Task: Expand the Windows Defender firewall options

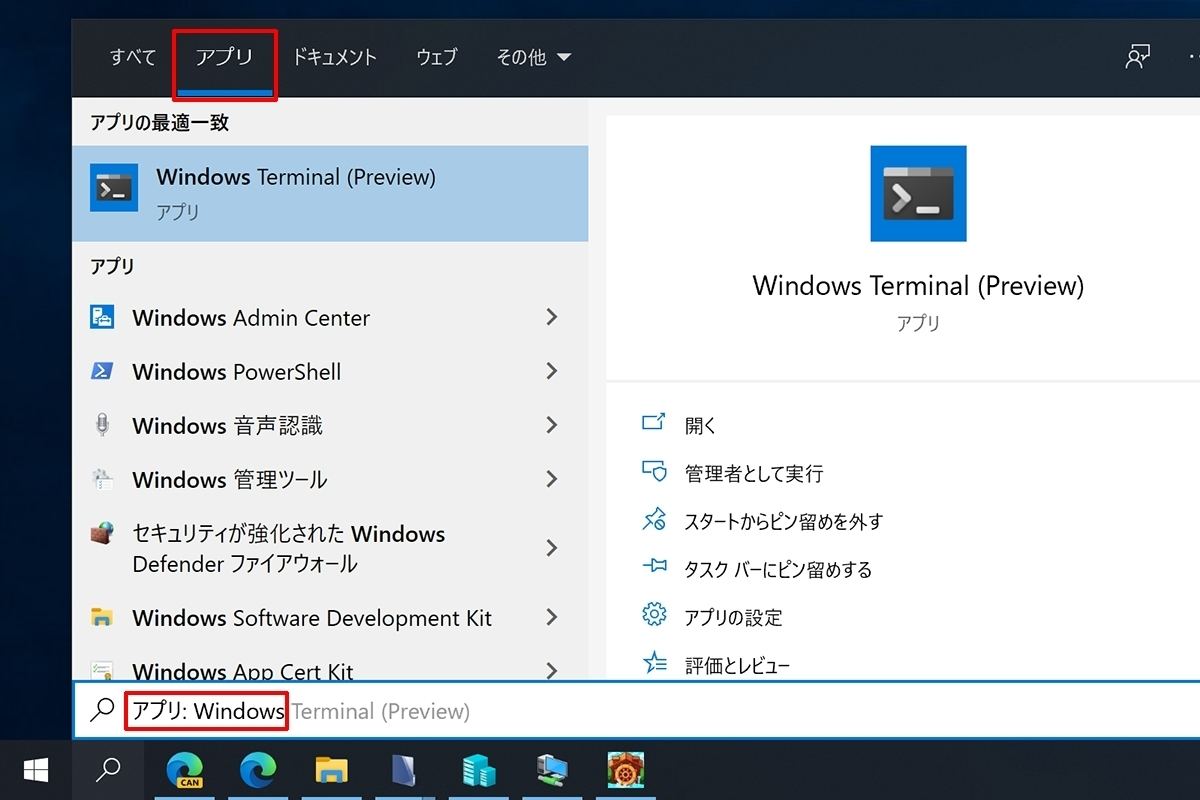Action: click(x=551, y=548)
